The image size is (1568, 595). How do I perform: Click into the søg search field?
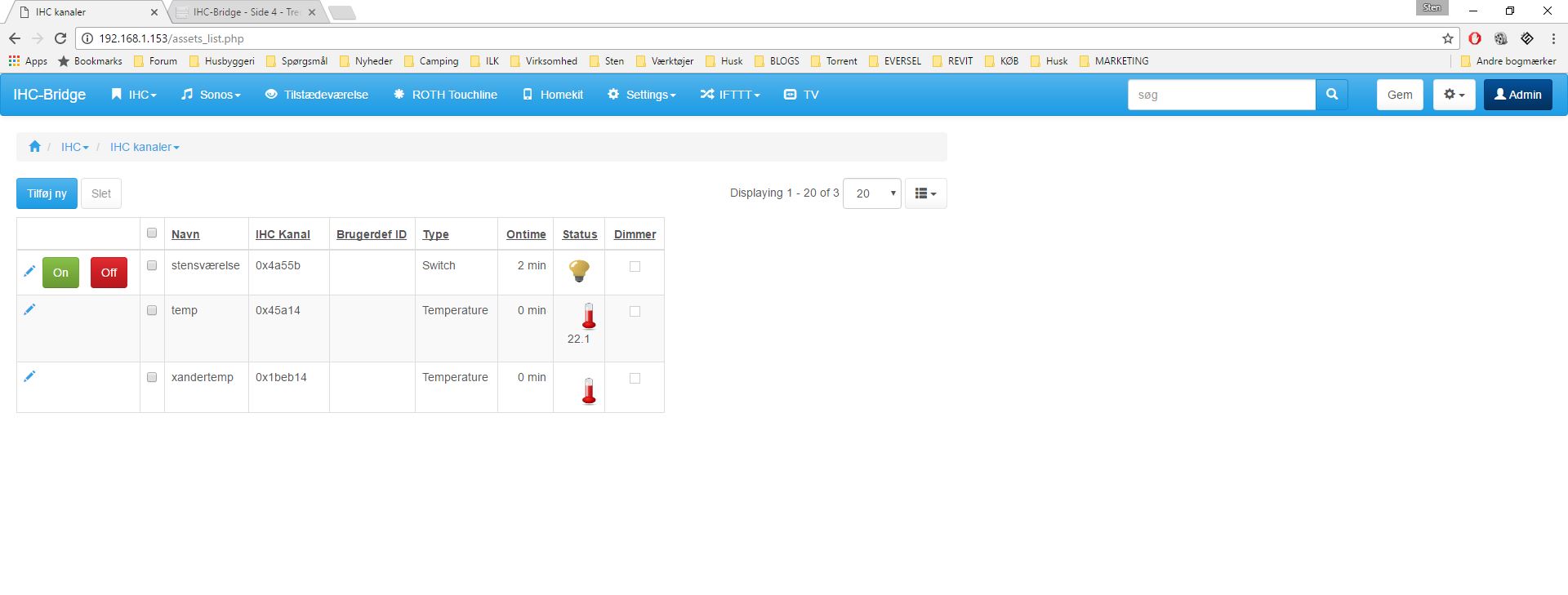tap(1221, 95)
